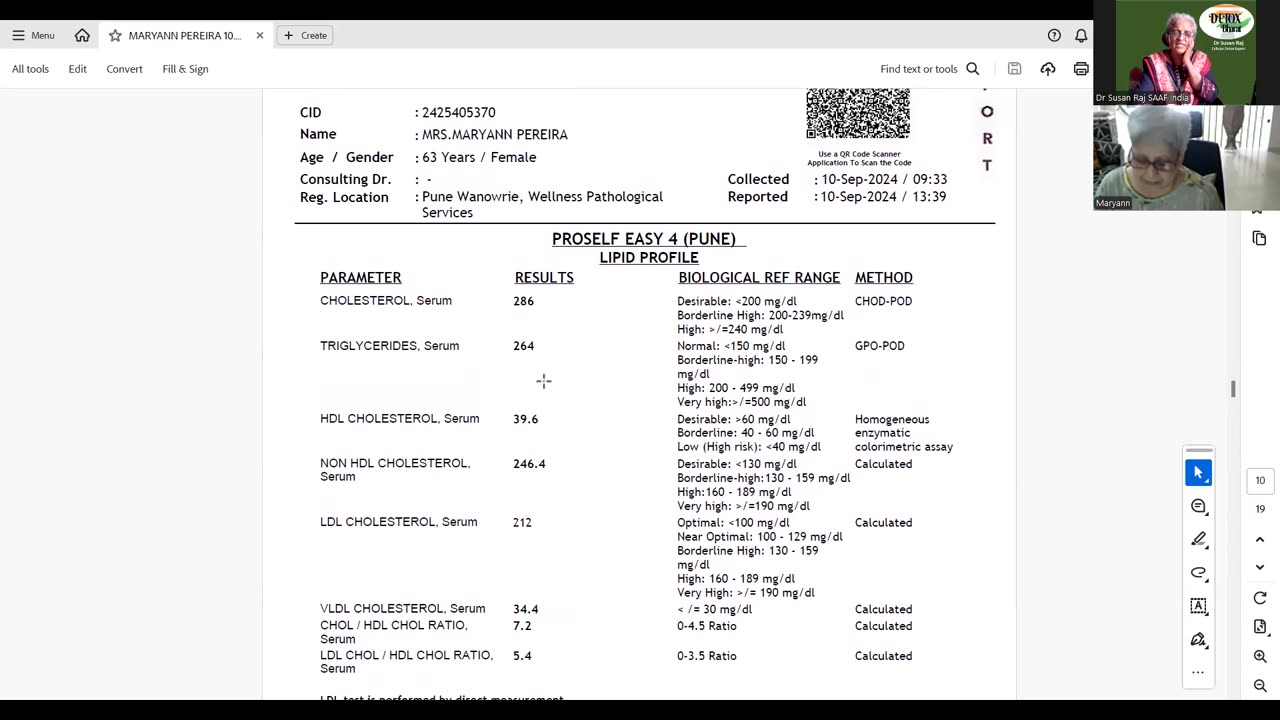Close the MARYANN PEREIRA tab
Viewport: 1280px width, 720px height.
pyautogui.click(x=260, y=35)
